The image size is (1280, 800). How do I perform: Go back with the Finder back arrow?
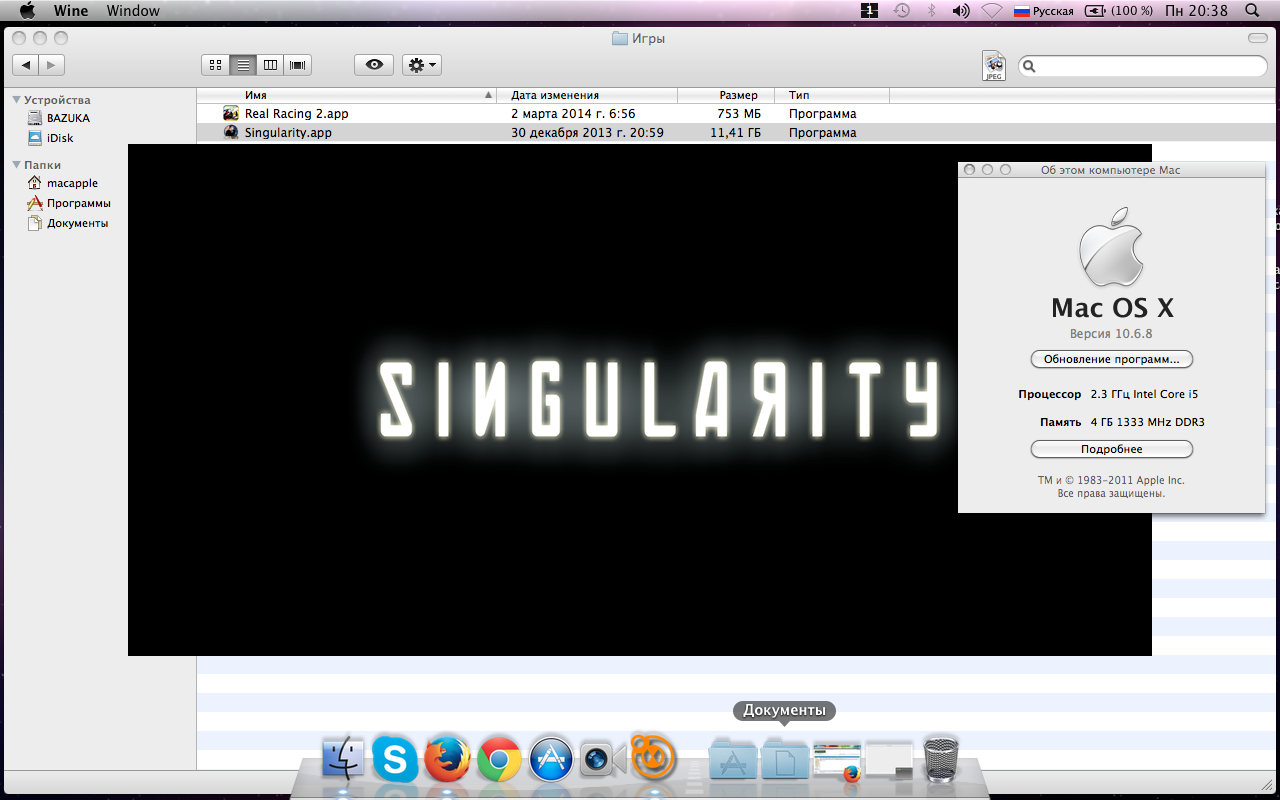click(25, 65)
